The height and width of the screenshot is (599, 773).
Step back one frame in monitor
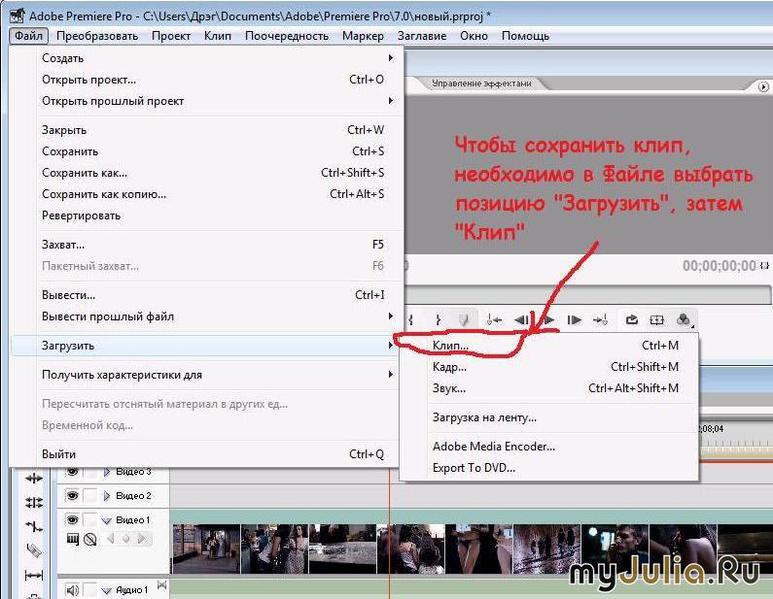coord(521,320)
